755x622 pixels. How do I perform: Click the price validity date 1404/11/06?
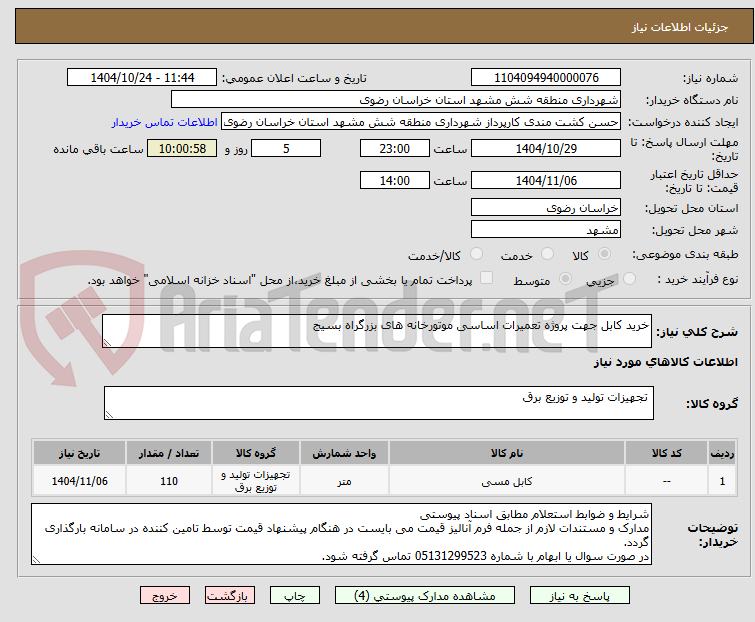tap(546, 181)
